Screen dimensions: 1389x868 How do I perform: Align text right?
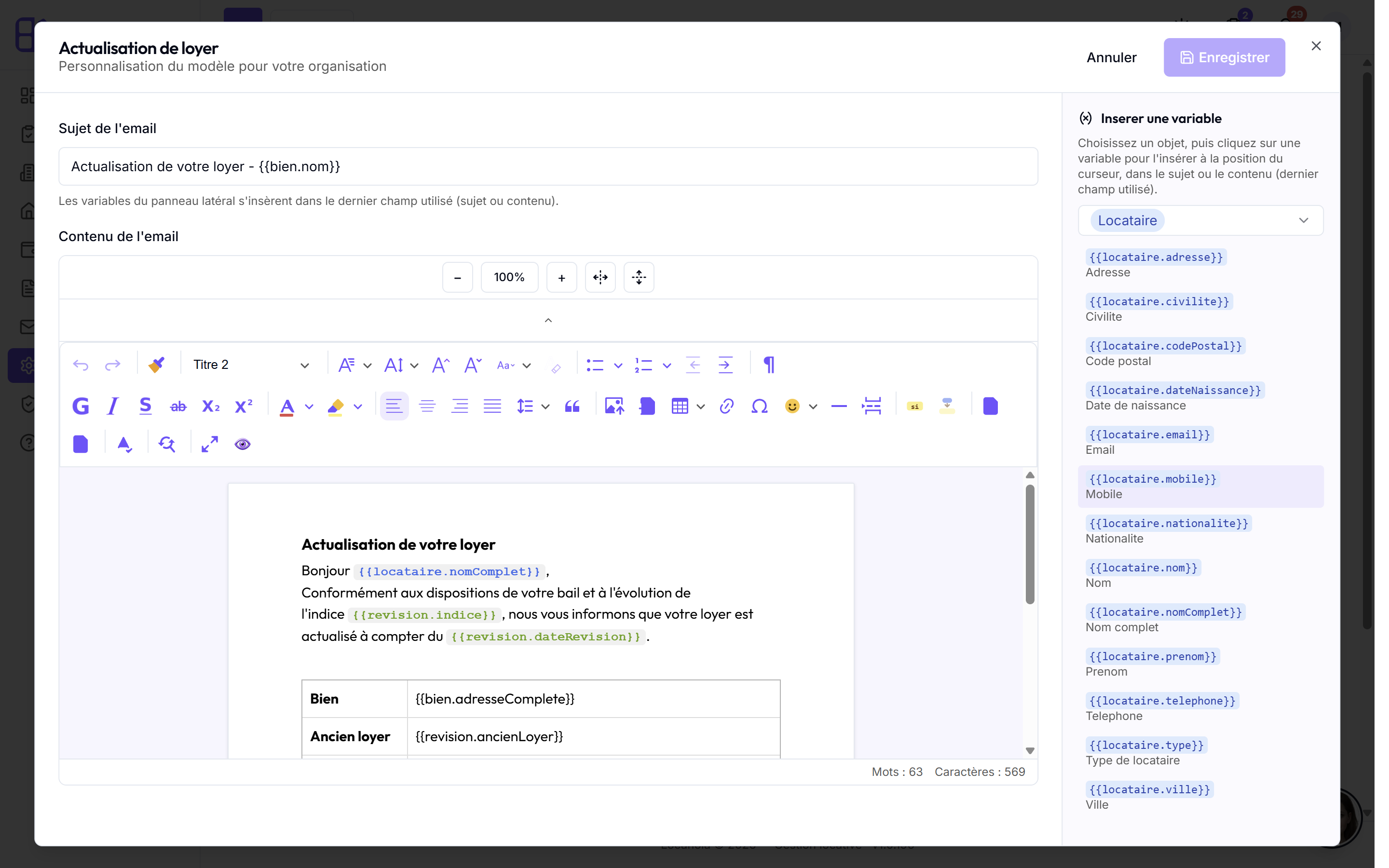pos(460,407)
